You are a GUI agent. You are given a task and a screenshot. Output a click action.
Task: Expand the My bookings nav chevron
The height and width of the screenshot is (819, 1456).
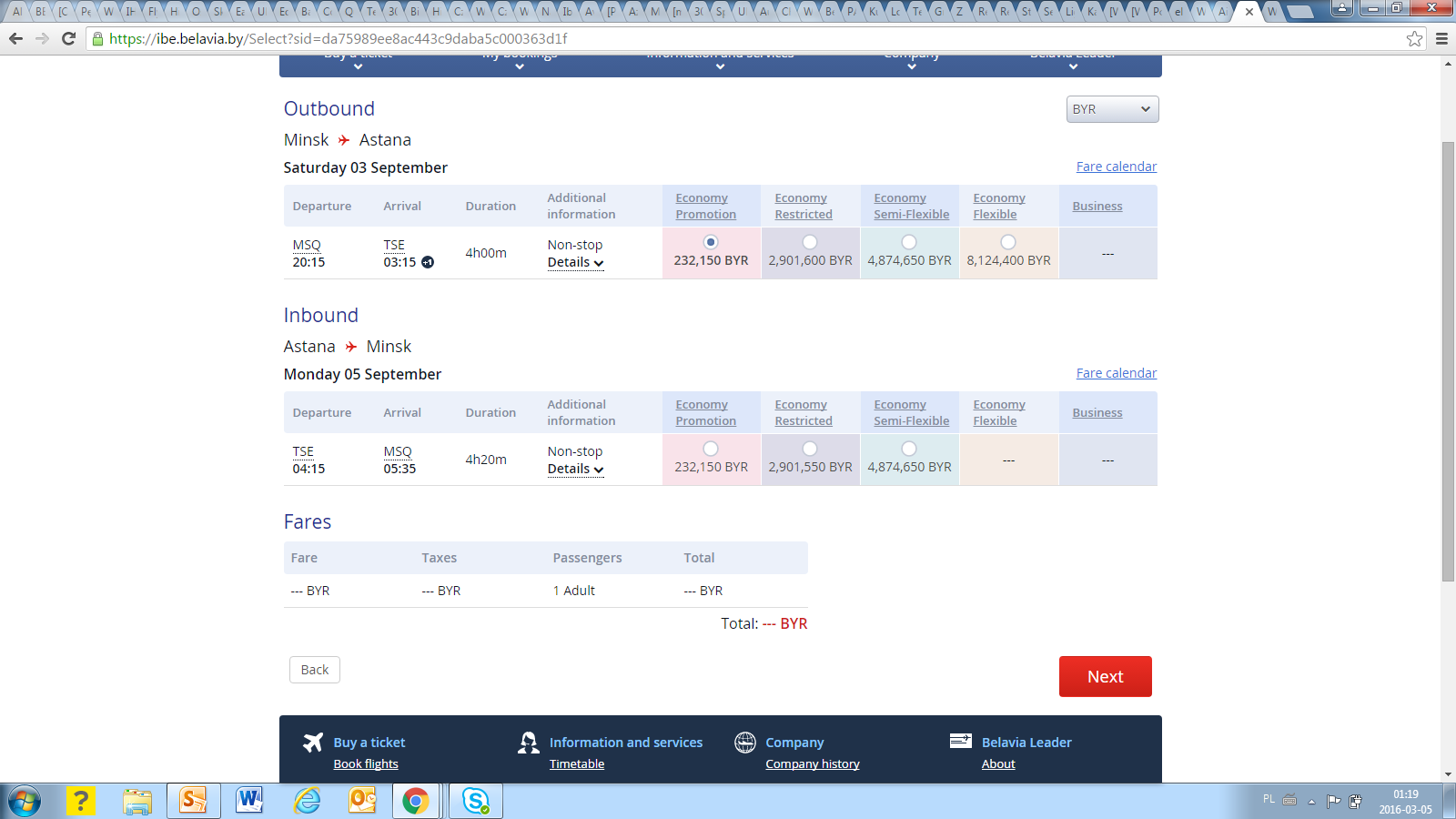coord(520,66)
